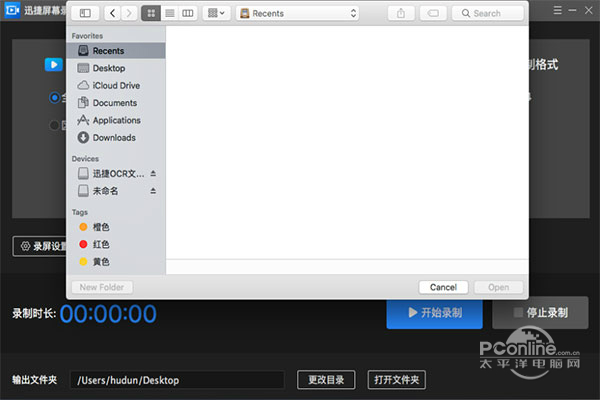Click 停止录制 to stop recording
This screenshot has height=400, width=600.
point(540,313)
